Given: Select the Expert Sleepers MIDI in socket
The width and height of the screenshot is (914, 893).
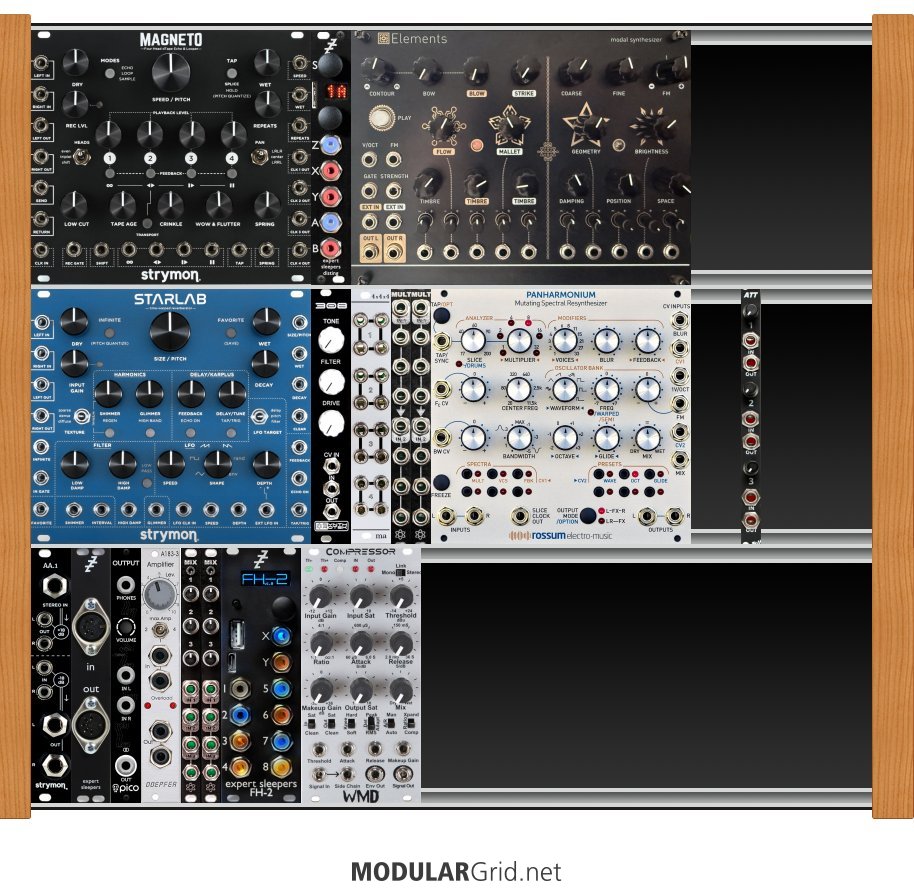Looking at the screenshot, I should tap(90, 626).
